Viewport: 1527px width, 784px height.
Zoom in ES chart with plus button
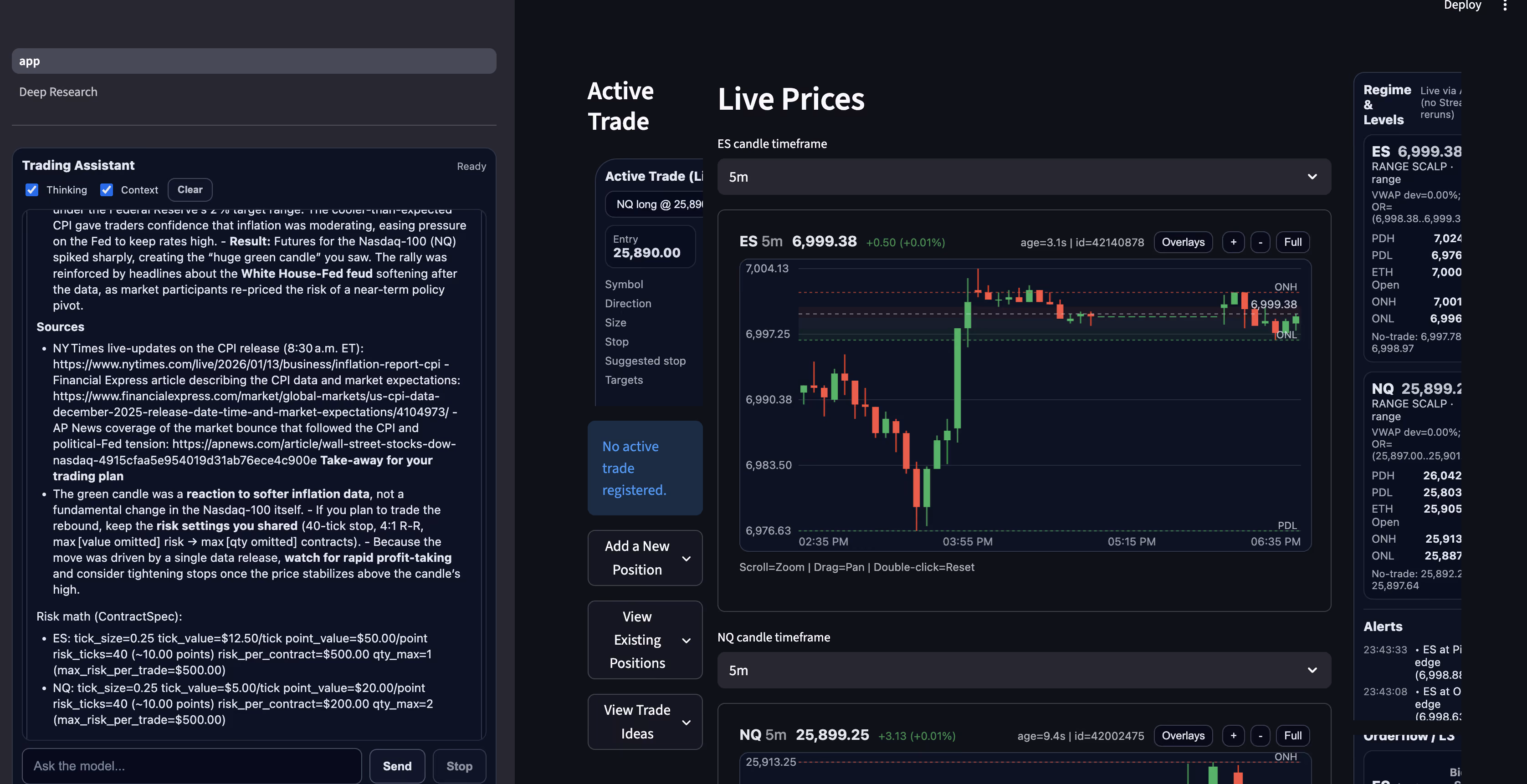pyautogui.click(x=1234, y=242)
